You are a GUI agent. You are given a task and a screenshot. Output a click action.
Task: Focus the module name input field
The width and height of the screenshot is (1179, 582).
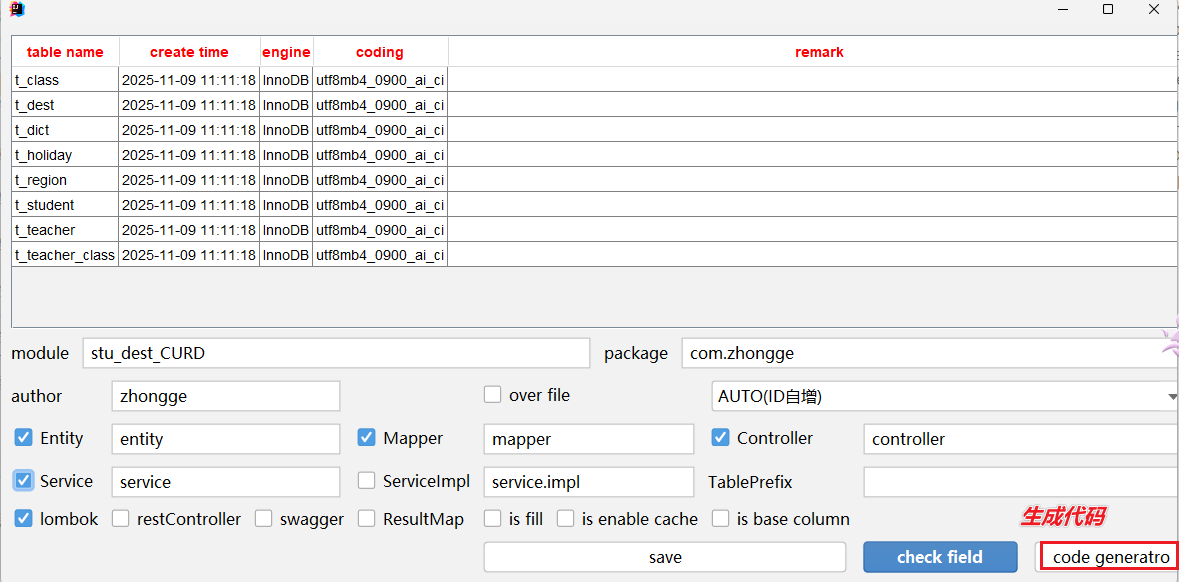click(x=336, y=353)
